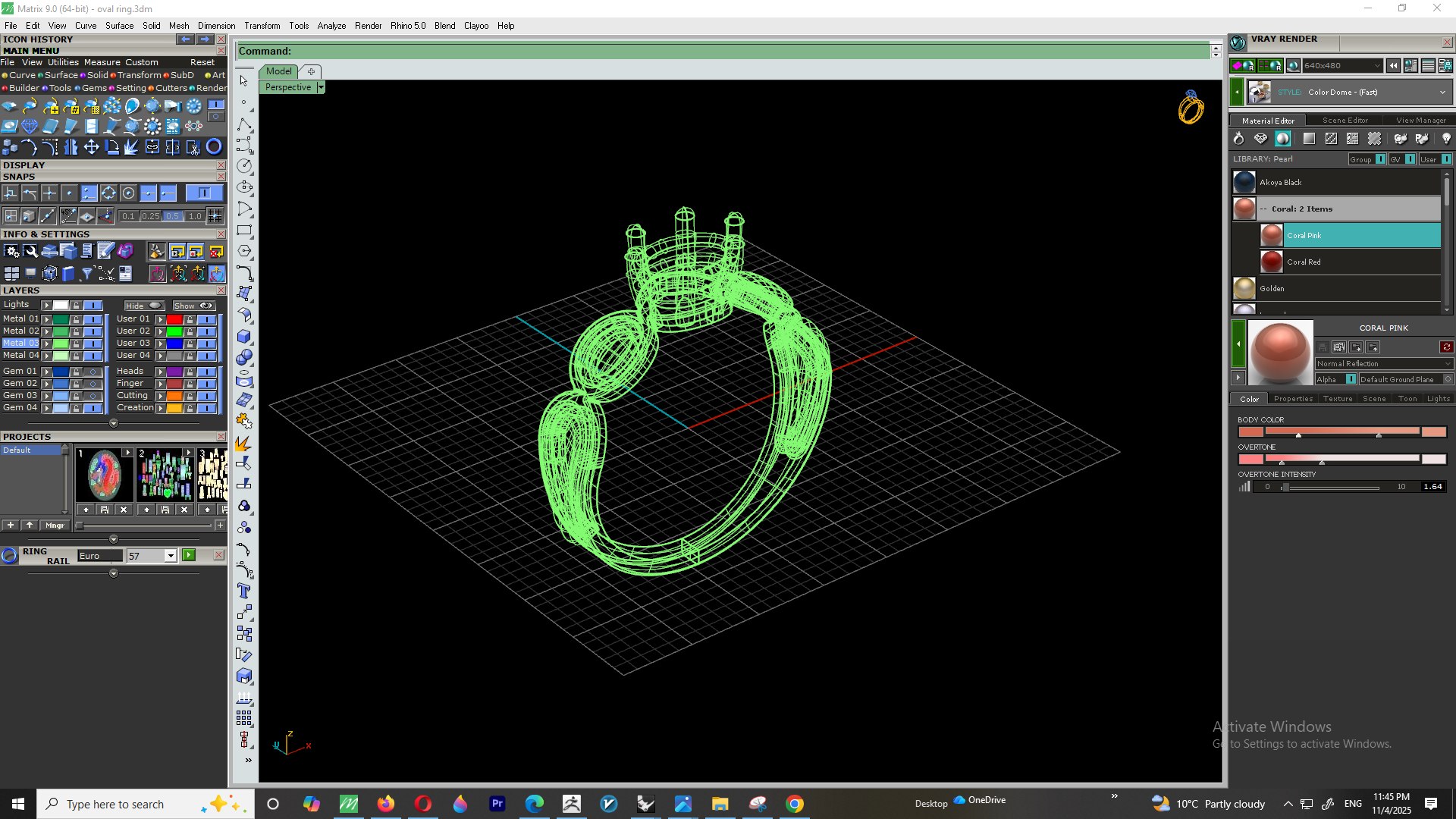This screenshot has width=1456, height=819.
Task: Open the ring size 57 dropdown
Action: [x=171, y=556]
